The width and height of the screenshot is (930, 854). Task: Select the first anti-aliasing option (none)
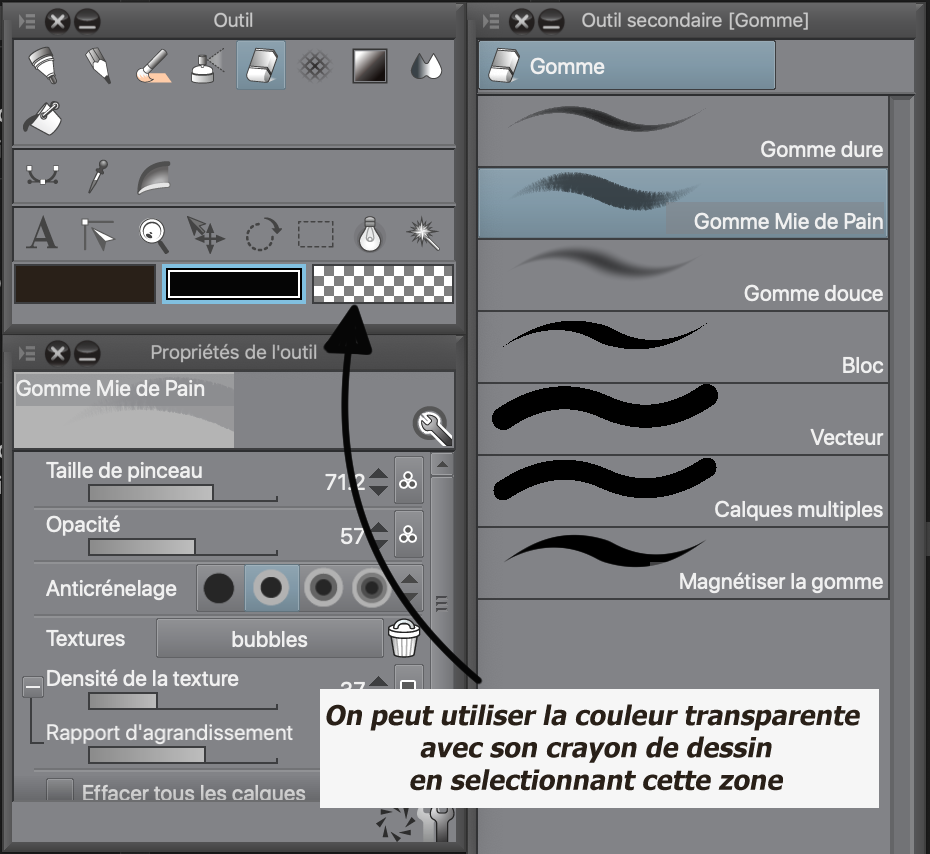pos(219,588)
